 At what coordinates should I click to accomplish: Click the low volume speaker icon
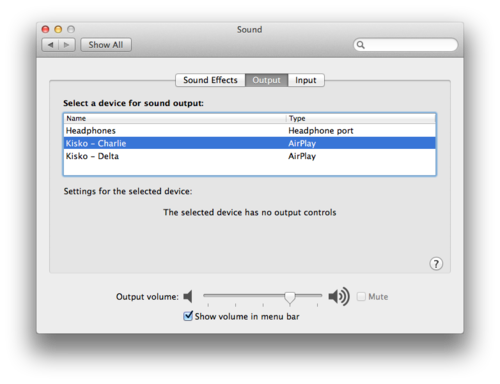coord(188,296)
